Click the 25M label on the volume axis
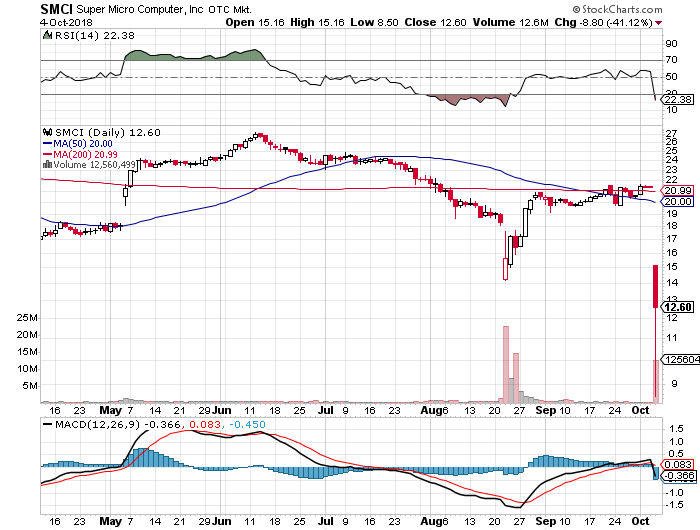The height and width of the screenshot is (530, 700). [27, 318]
